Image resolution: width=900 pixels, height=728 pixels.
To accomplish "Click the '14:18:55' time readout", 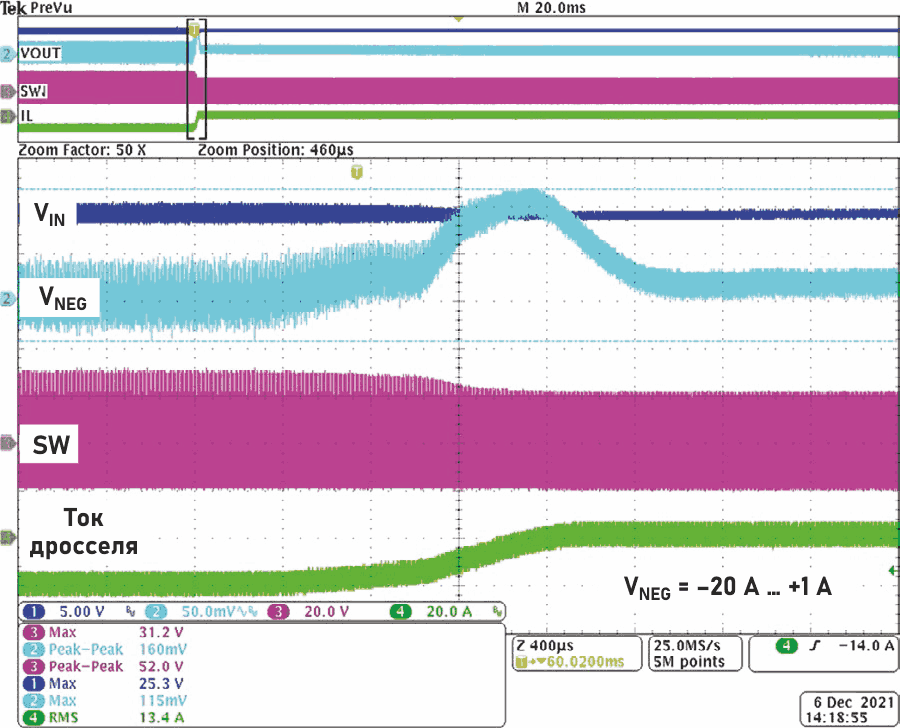I will tap(836, 718).
